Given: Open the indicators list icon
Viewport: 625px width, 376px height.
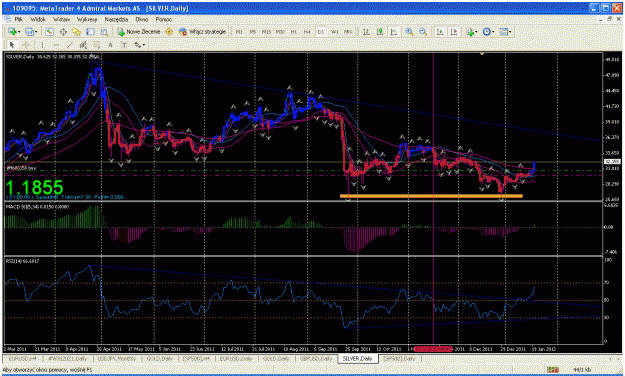Looking at the screenshot, I should 470,31.
